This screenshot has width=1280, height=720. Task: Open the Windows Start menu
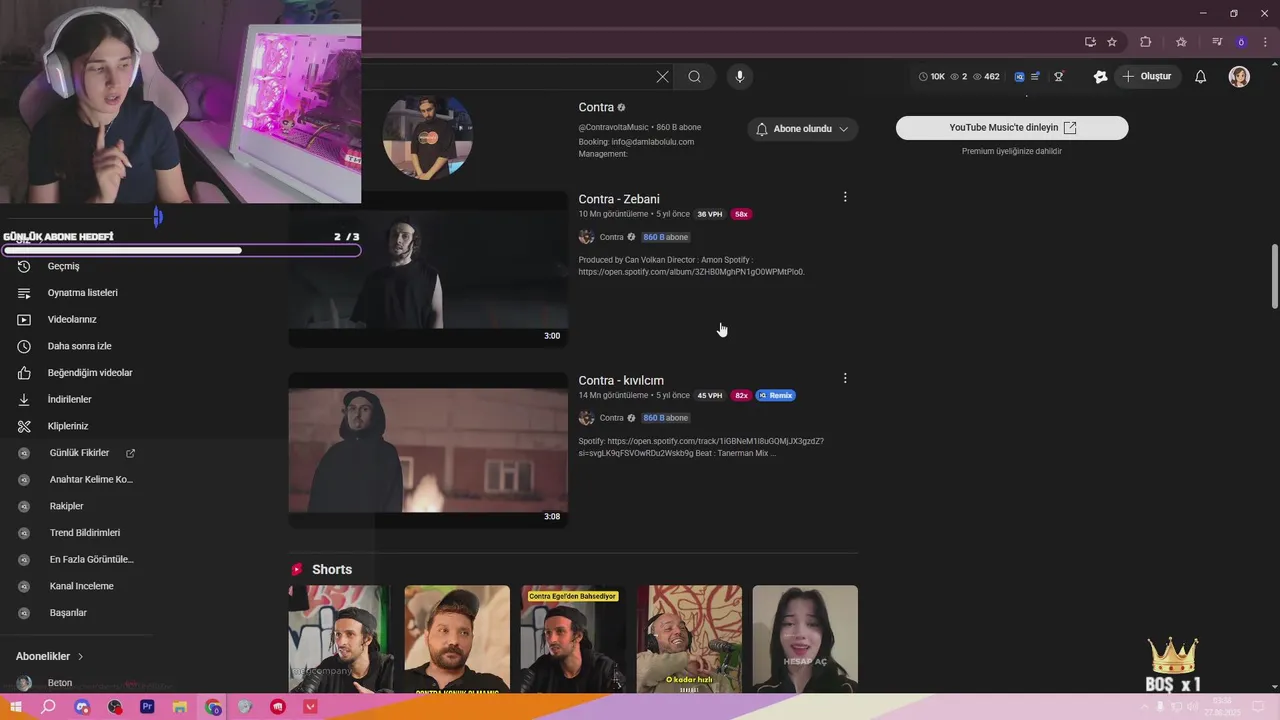click(x=16, y=707)
